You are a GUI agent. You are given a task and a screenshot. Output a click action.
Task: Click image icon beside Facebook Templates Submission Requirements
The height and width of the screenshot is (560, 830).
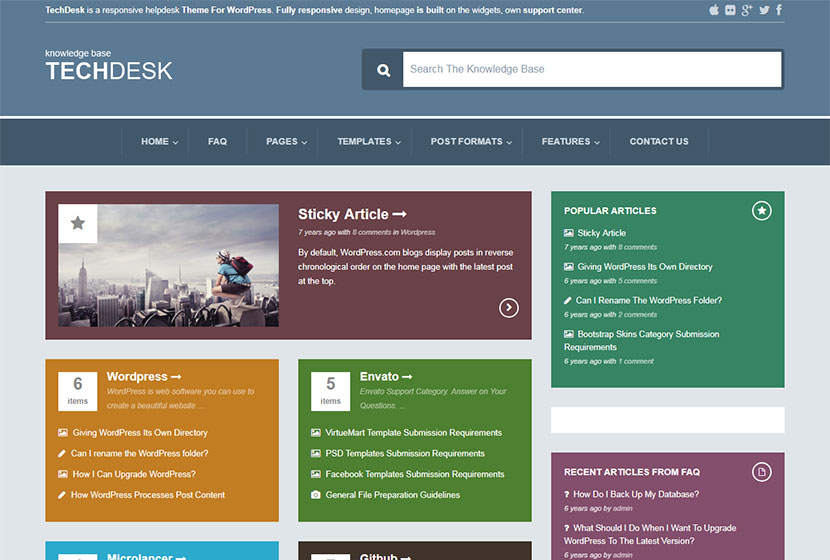click(x=316, y=474)
